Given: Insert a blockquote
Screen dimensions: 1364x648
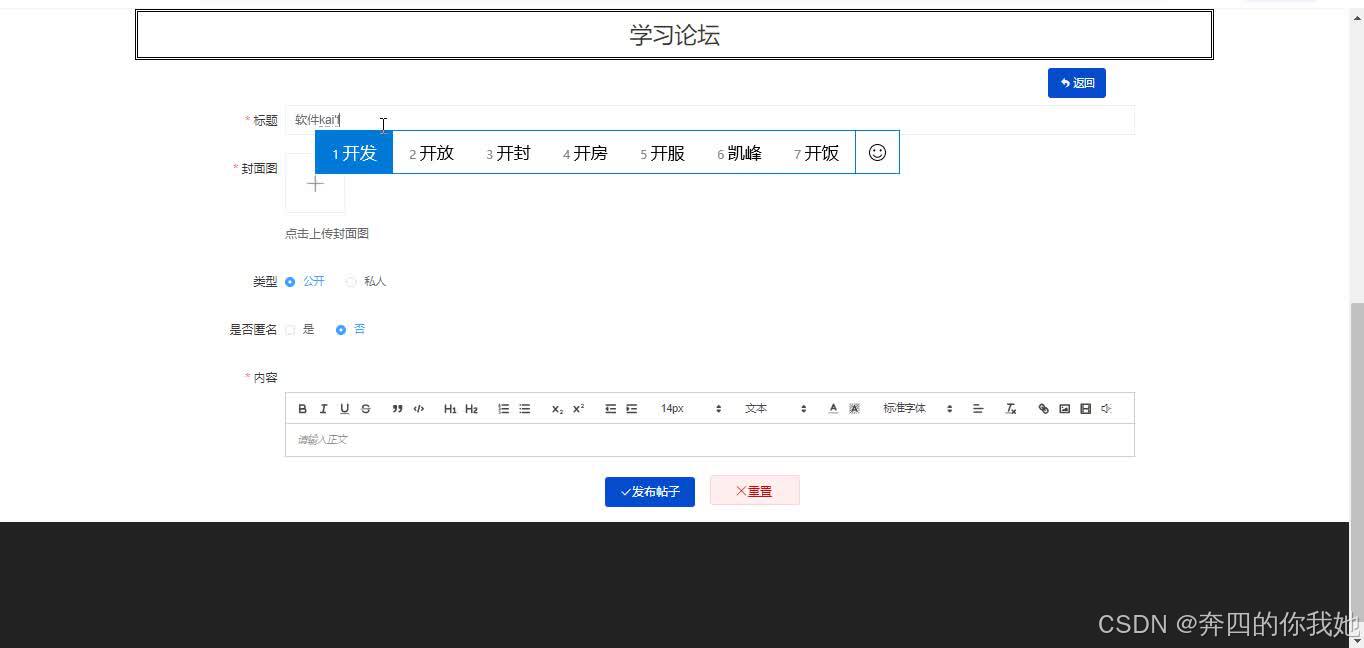Looking at the screenshot, I should [397, 409].
